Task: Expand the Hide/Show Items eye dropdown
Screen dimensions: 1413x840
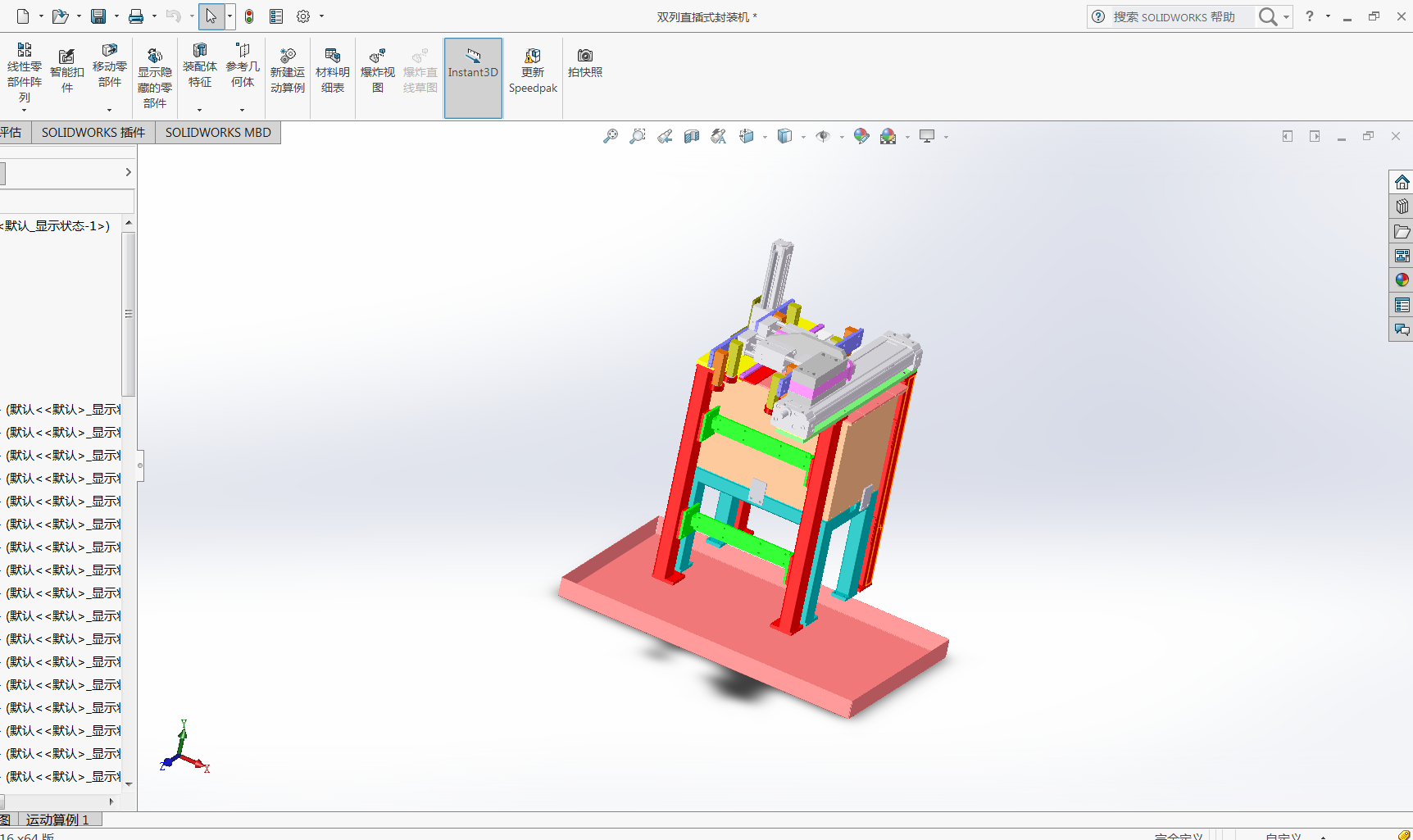Action: tap(842, 138)
